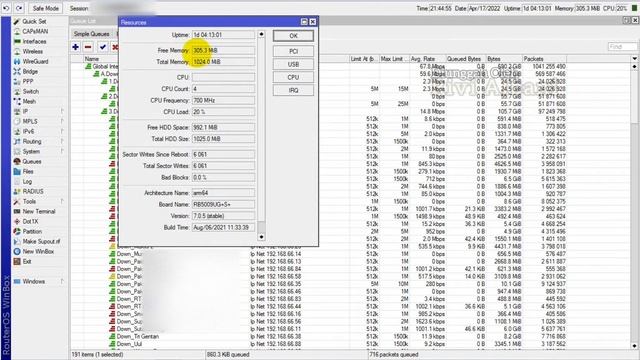
Task: Sort by Queued Bytes column header
Action: 465,59
